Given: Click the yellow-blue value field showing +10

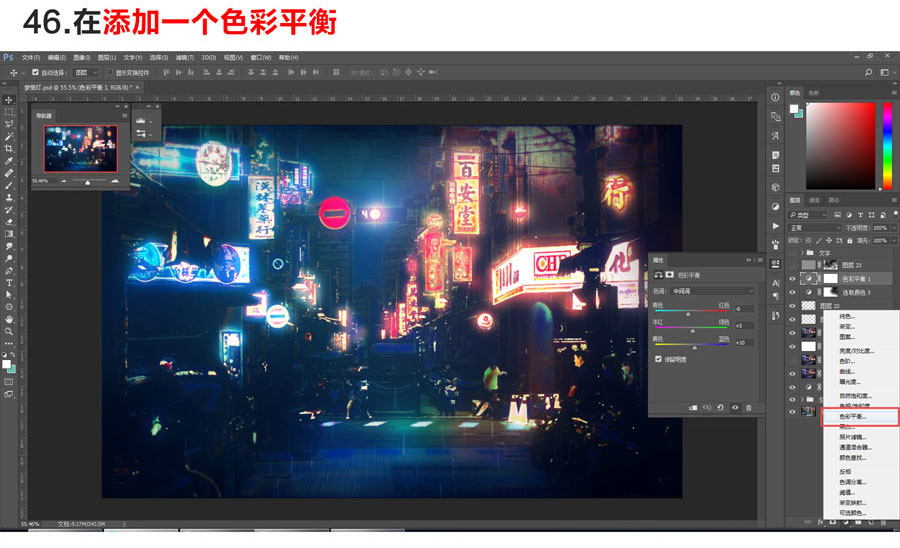Looking at the screenshot, I should point(744,343).
